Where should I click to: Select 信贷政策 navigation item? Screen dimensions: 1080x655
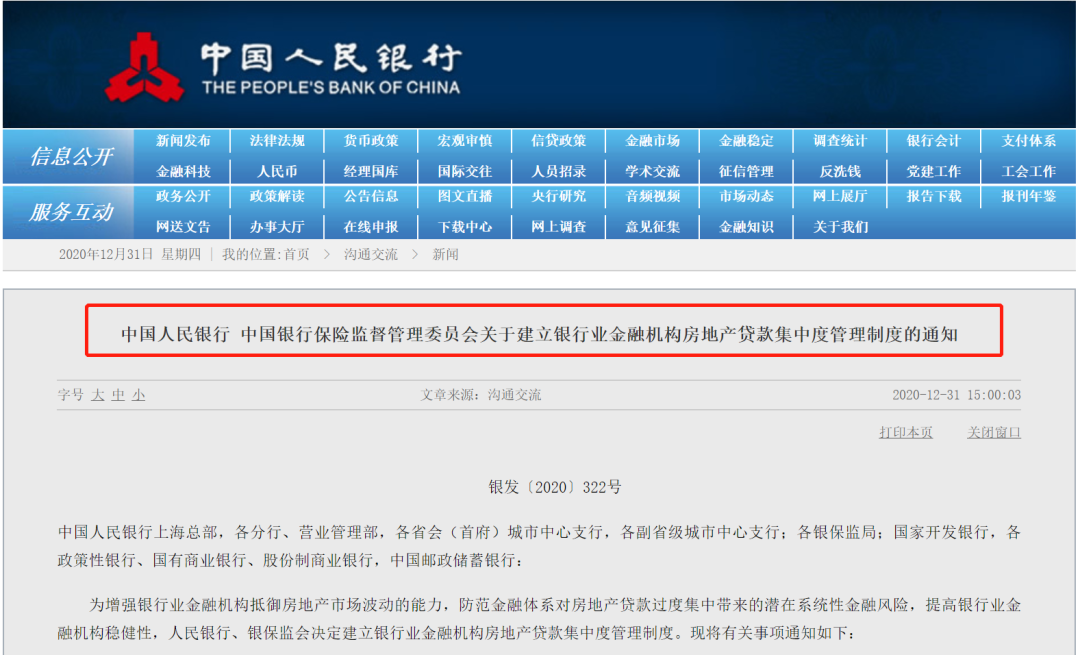559,141
